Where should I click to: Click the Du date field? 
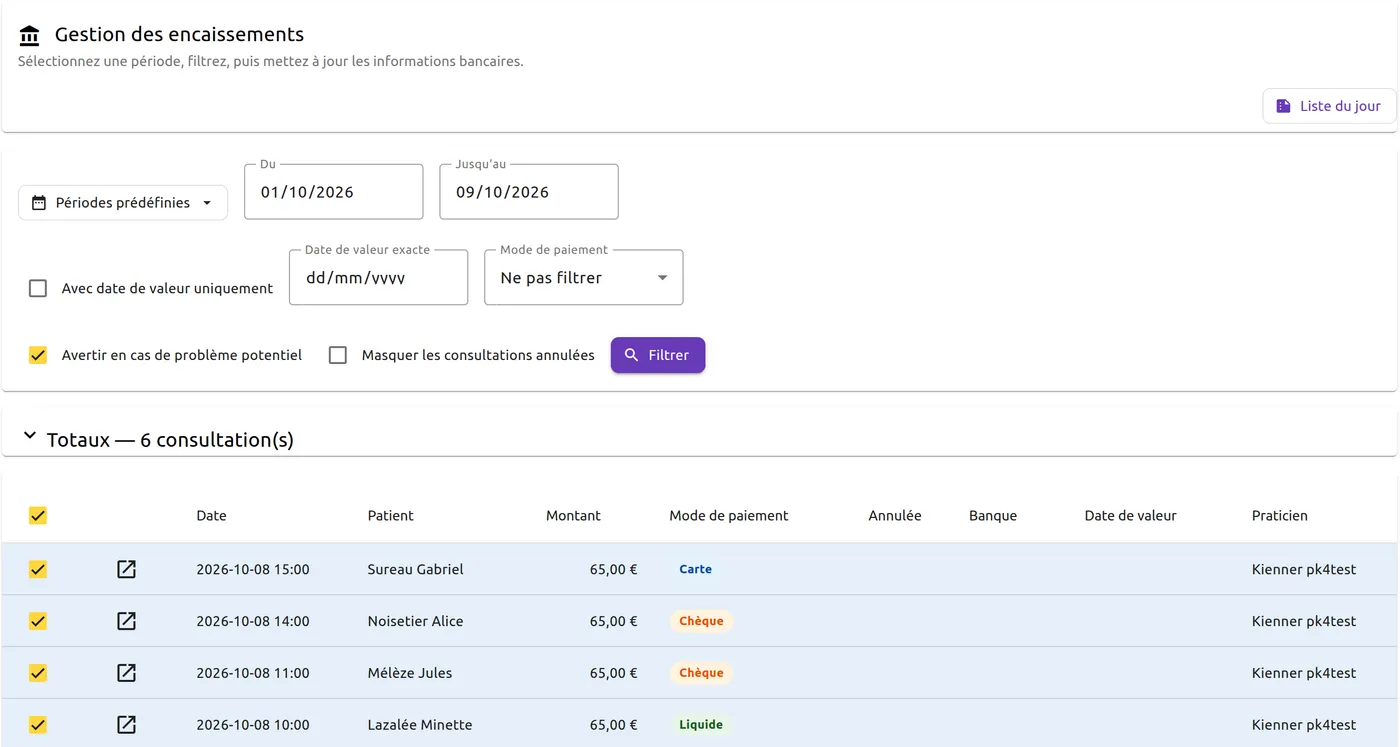point(334,192)
